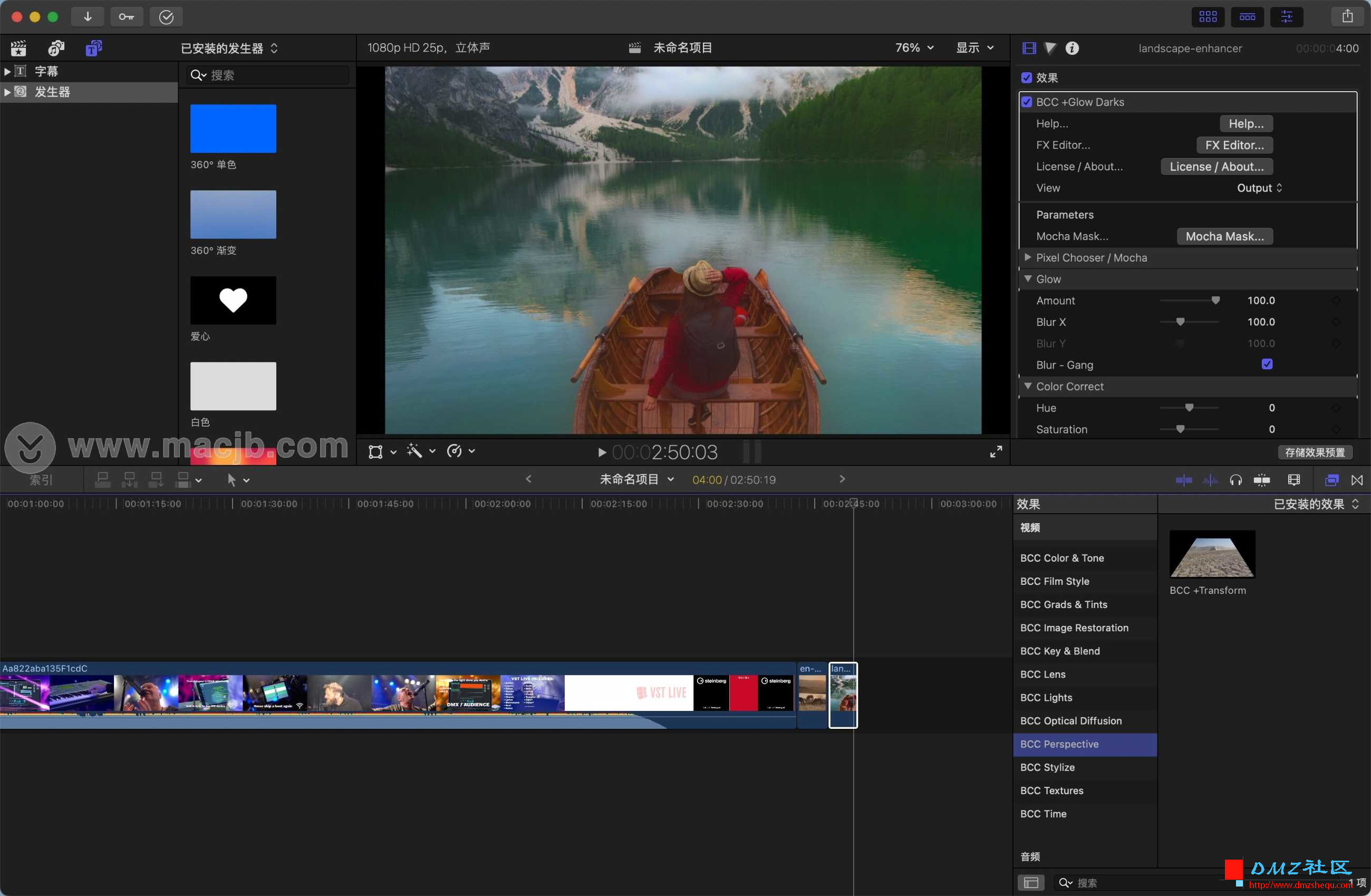Open the info inspector icon
The width and height of the screenshot is (1371, 896).
[1071, 48]
